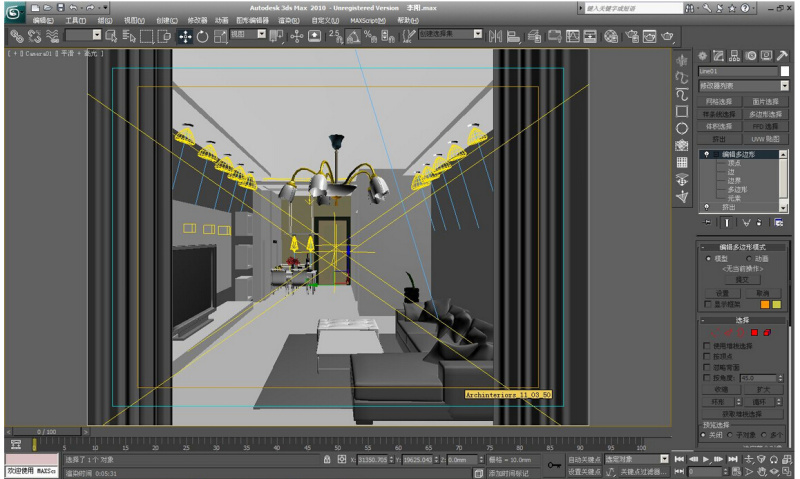Collapse the 选择 rollout header

click(x=744, y=320)
